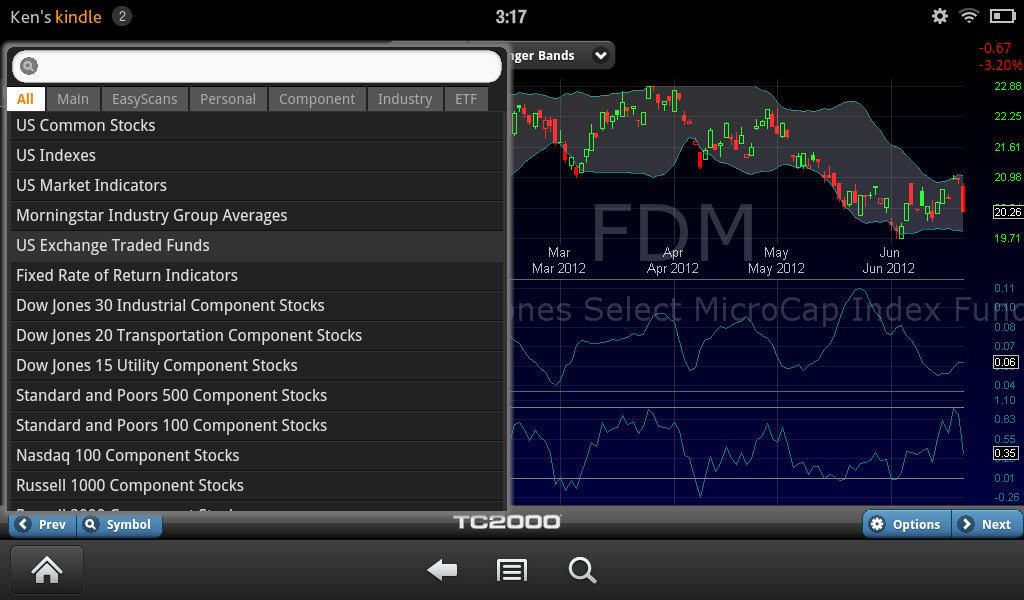Tap the battery indicator icon
The height and width of the screenshot is (600, 1024).
point(999,16)
